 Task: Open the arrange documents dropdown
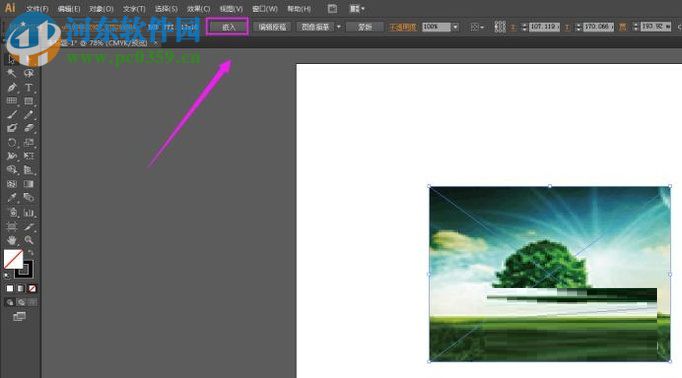click(357, 8)
